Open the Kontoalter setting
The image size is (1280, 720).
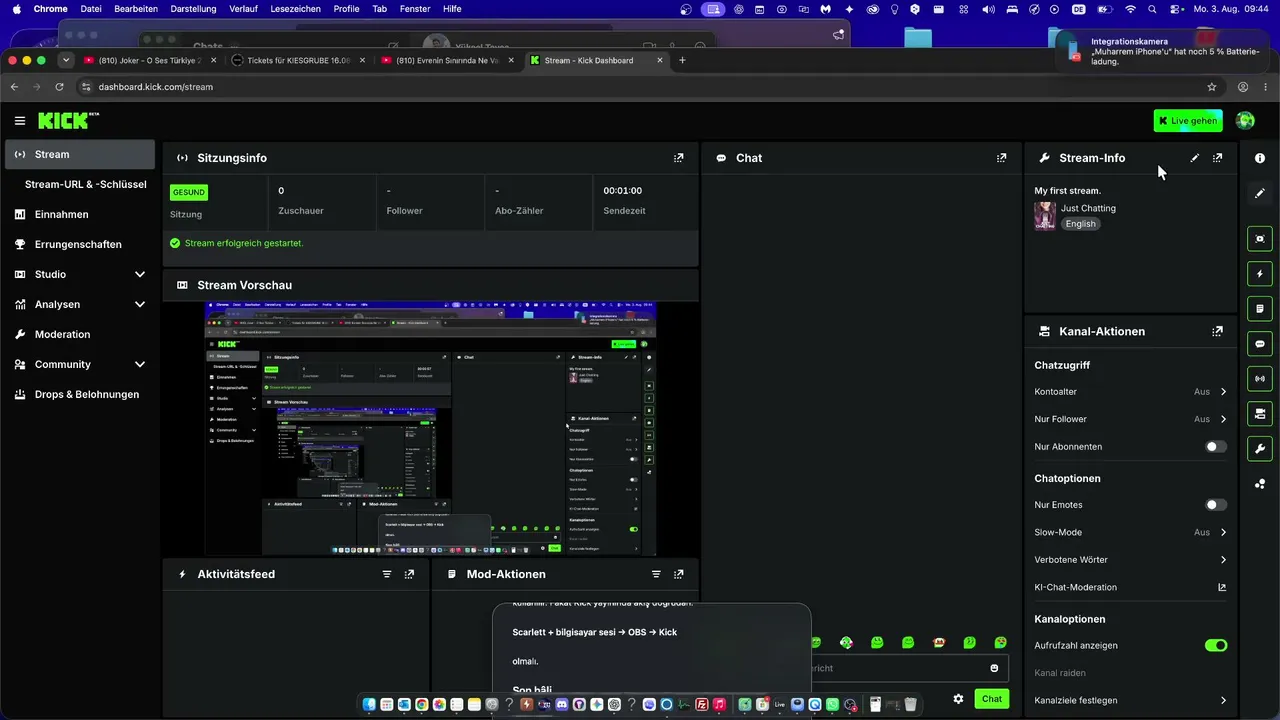1130,392
